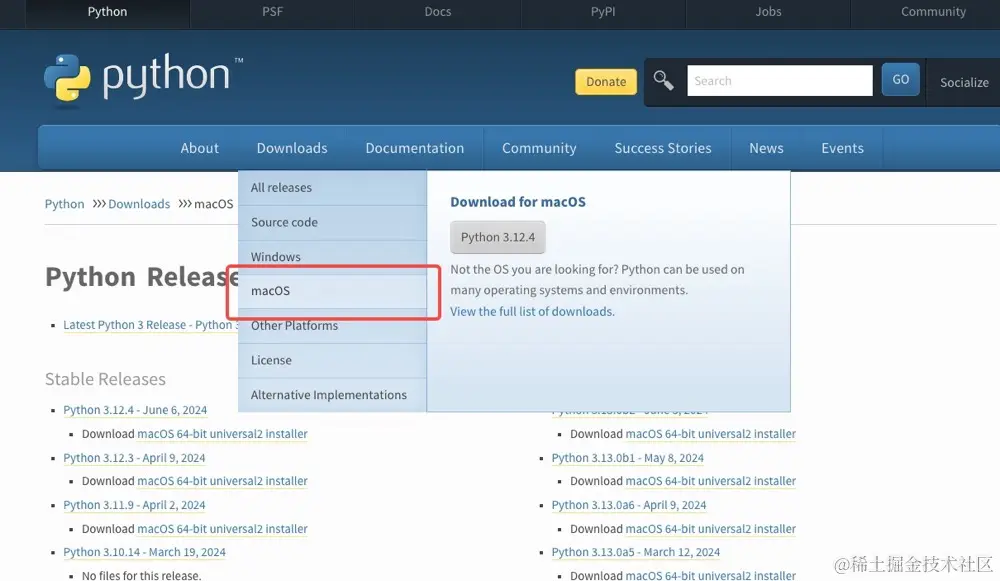Click the Python breadcrumb link
Image resolution: width=1000 pixels, height=581 pixels.
[64, 204]
